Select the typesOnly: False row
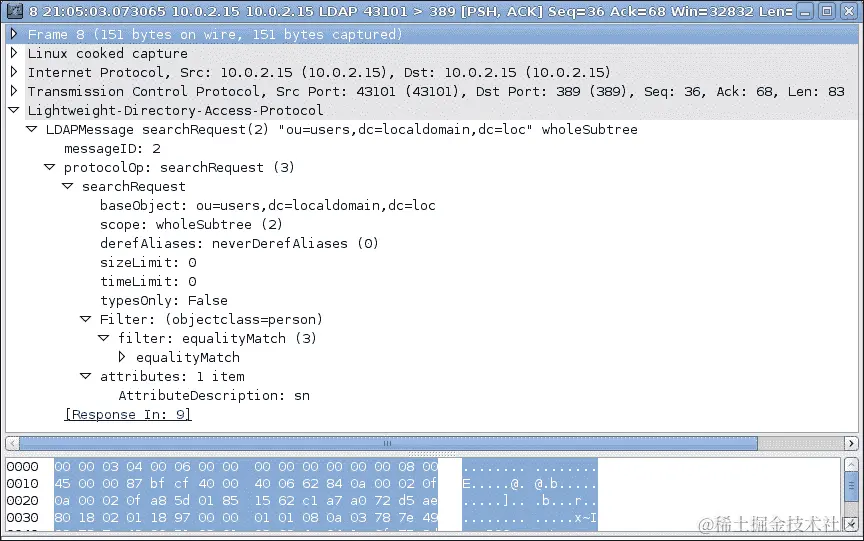The width and height of the screenshot is (864, 541). (164, 301)
